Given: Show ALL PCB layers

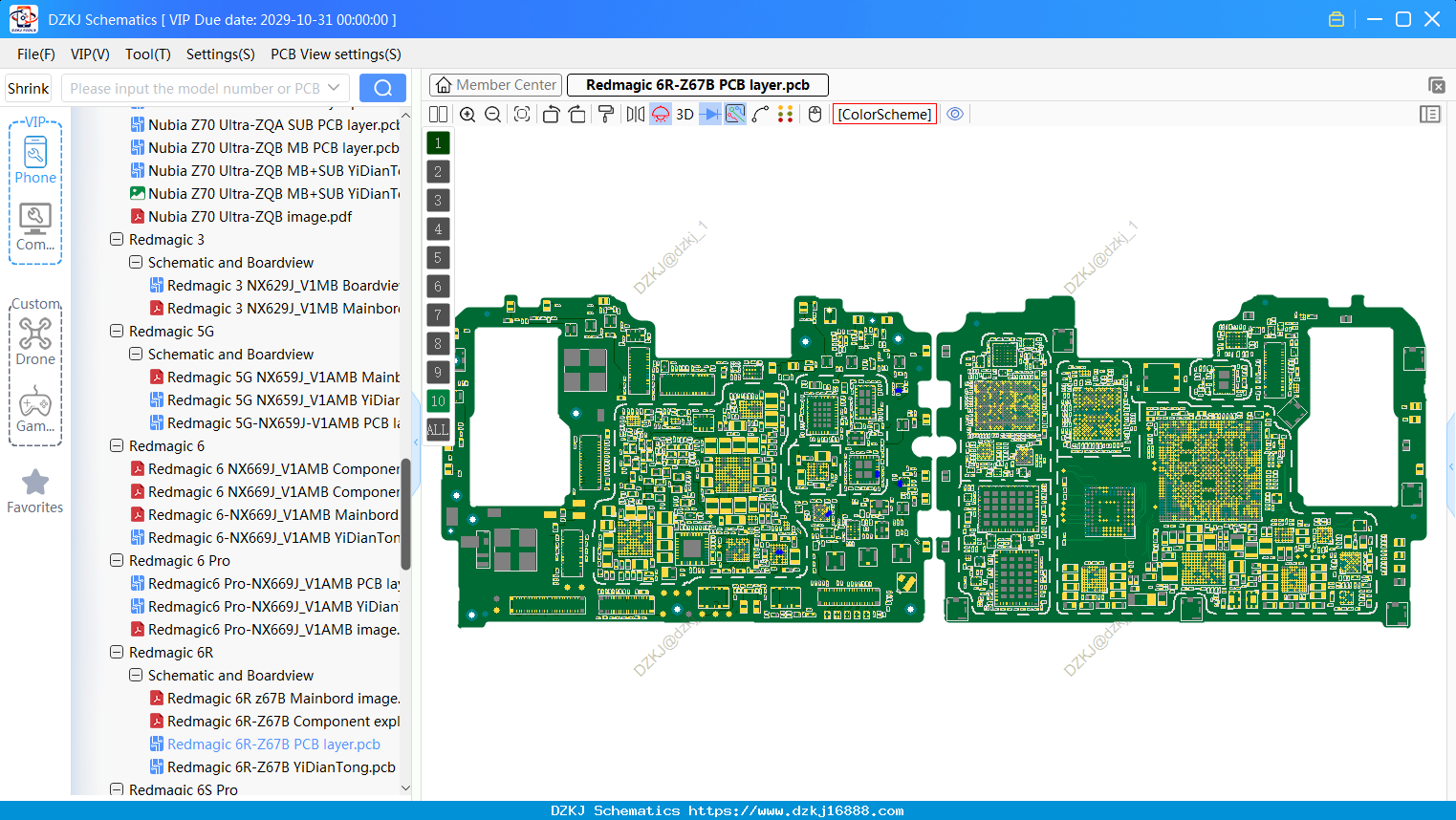Looking at the screenshot, I should pyautogui.click(x=438, y=430).
